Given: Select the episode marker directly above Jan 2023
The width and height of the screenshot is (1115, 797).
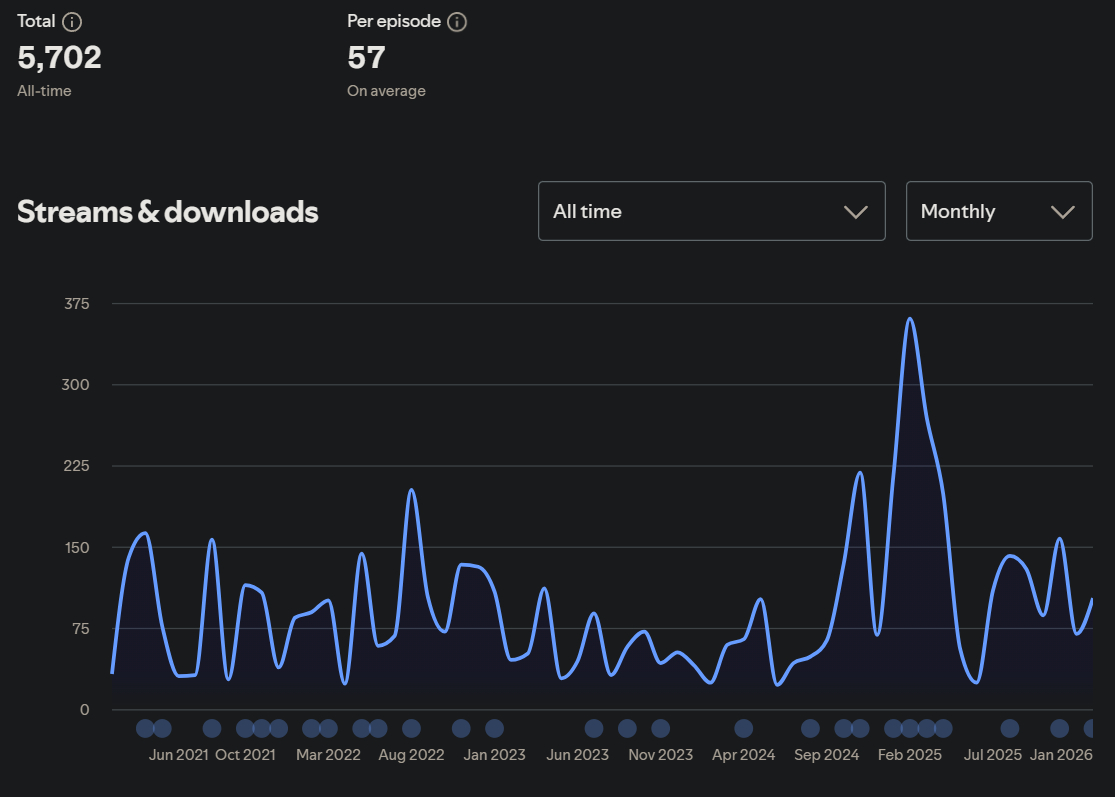Looking at the screenshot, I should point(494,728).
